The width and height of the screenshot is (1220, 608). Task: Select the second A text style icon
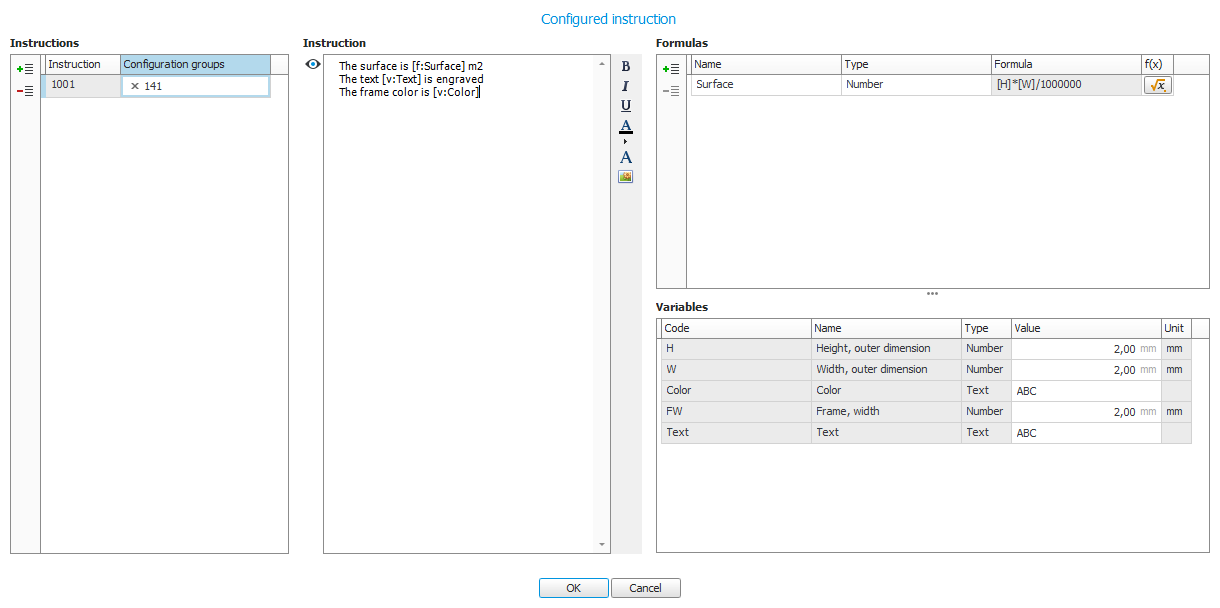tap(624, 157)
